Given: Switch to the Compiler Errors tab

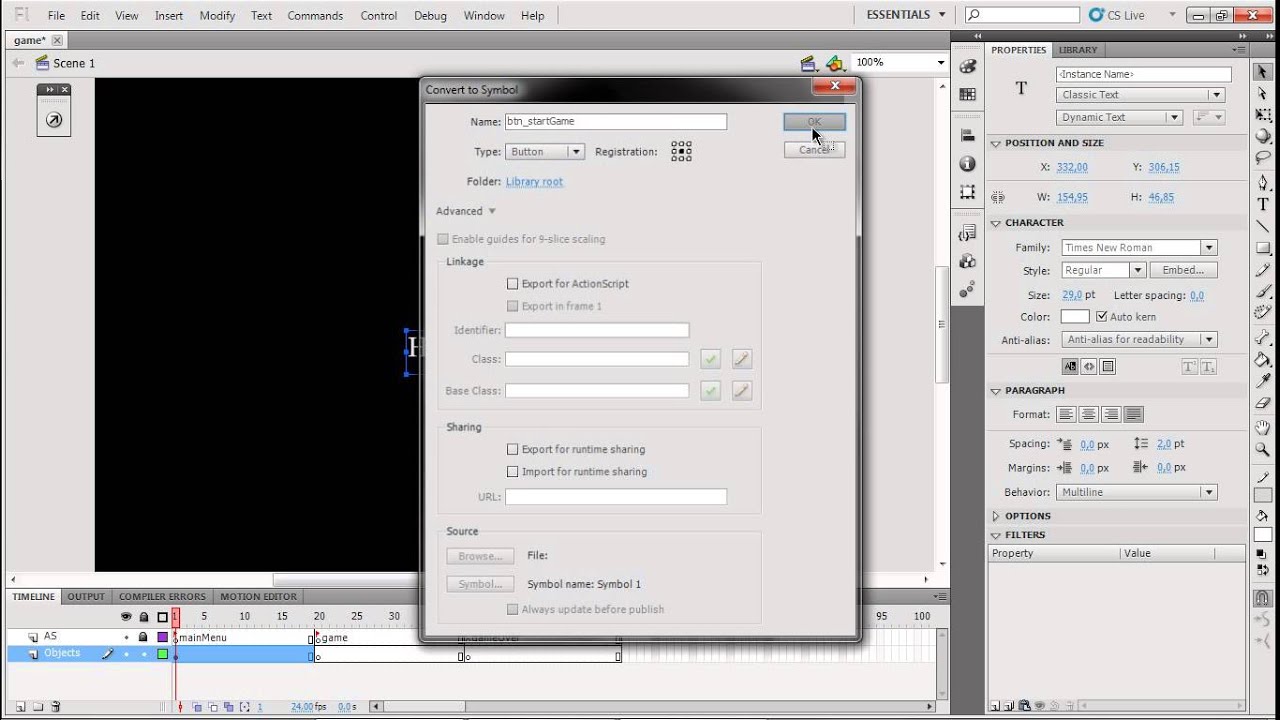Looking at the screenshot, I should [x=162, y=597].
